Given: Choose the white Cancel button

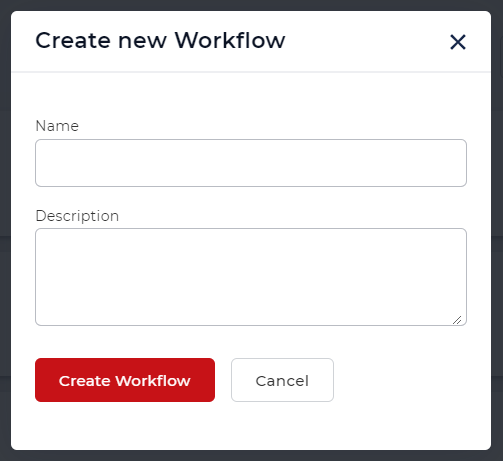Looking at the screenshot, I should [282, 380].
